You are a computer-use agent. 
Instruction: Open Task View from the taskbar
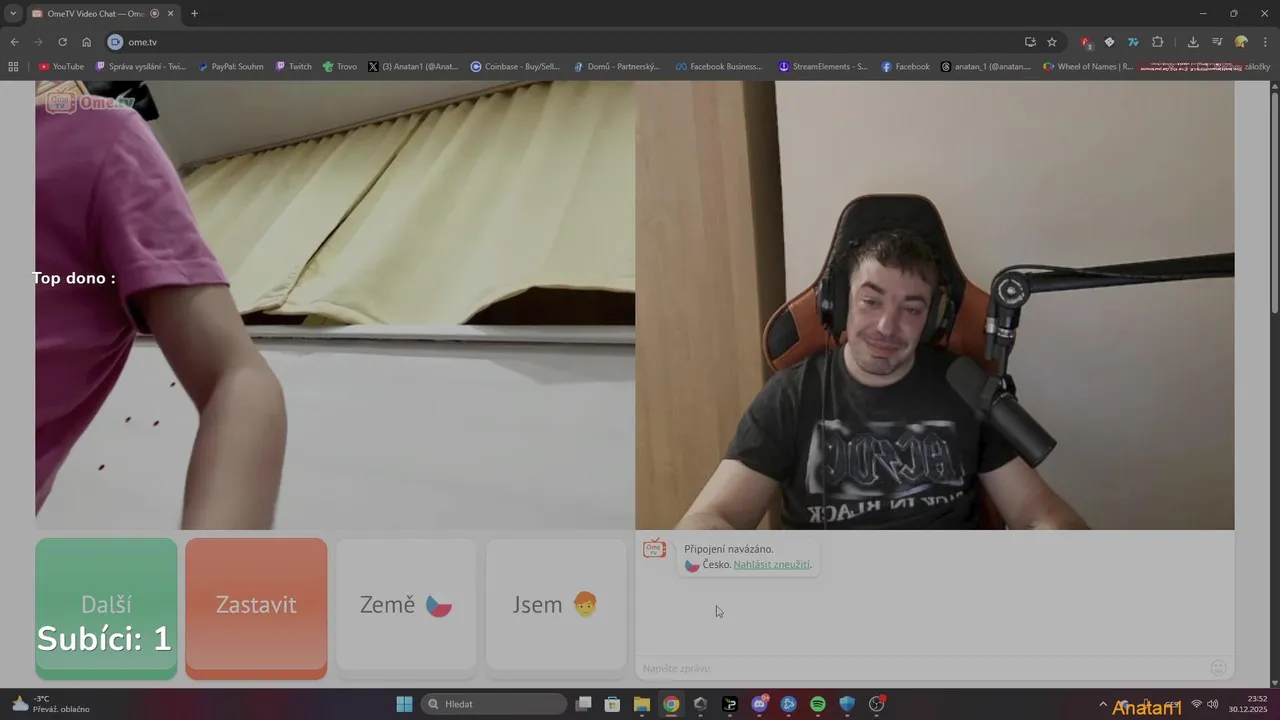pyautogui.click(x=583, y=704)
